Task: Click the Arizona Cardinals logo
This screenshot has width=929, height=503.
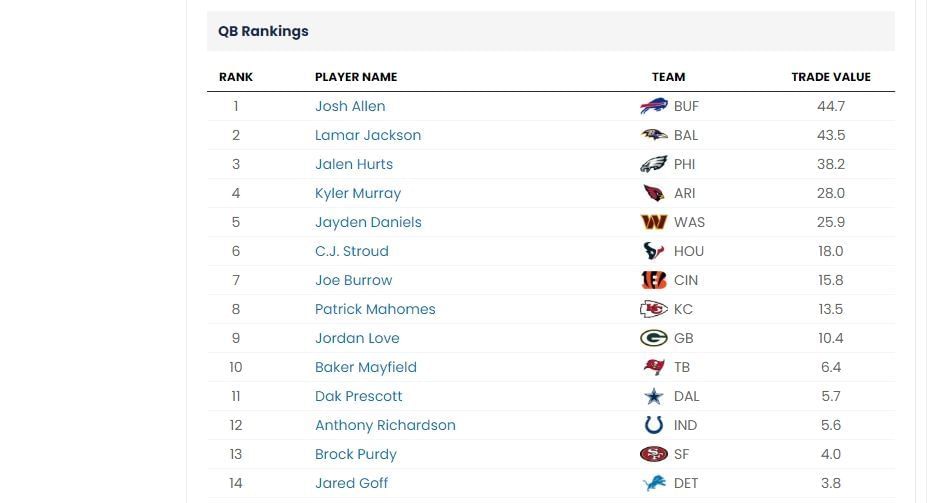Action: tap(654, 193)
